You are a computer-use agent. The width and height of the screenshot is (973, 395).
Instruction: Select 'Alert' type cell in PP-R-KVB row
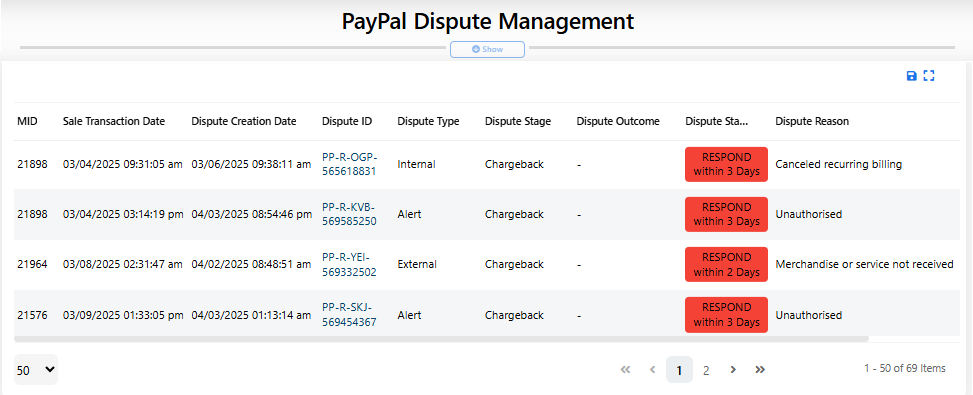point(409,214)
